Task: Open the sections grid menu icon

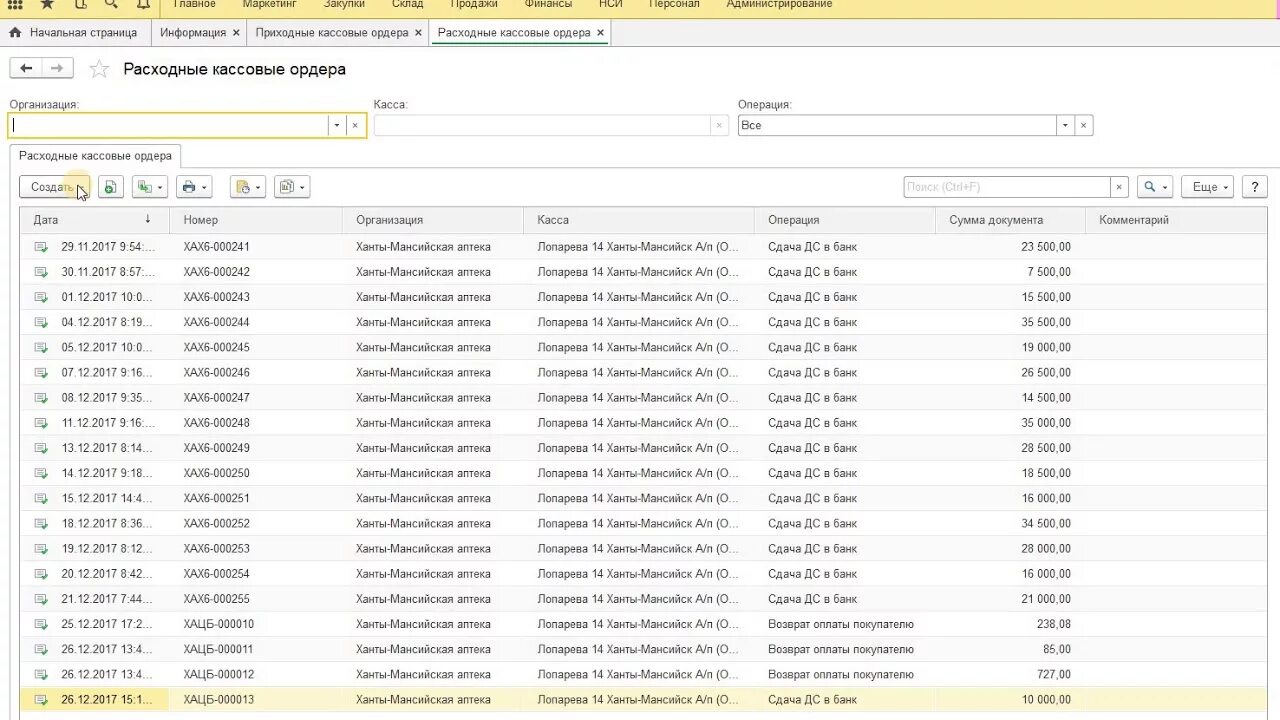Action: (15, 5)
